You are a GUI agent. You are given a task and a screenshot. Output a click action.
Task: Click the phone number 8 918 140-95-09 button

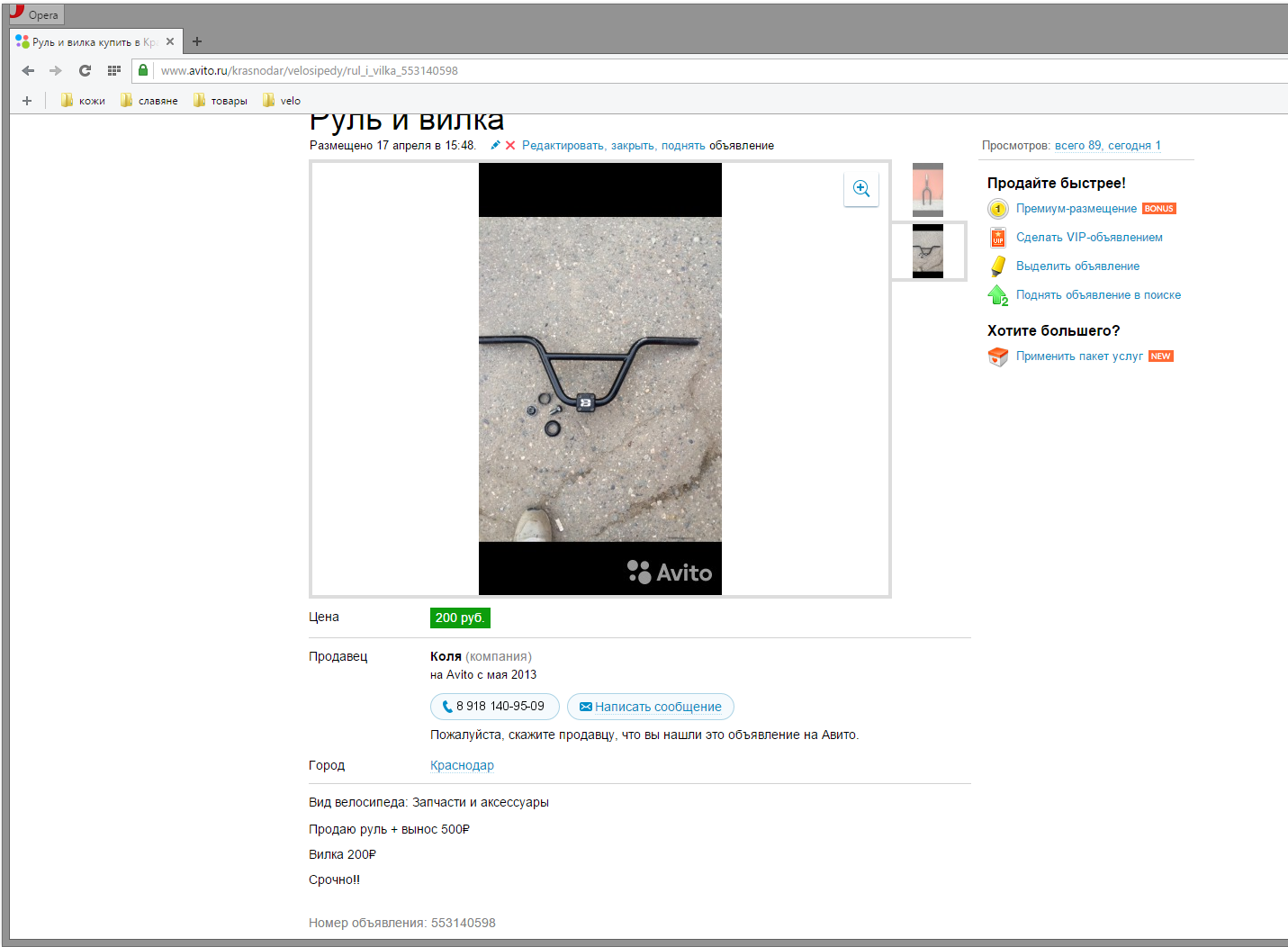click(x=494, y=707)
